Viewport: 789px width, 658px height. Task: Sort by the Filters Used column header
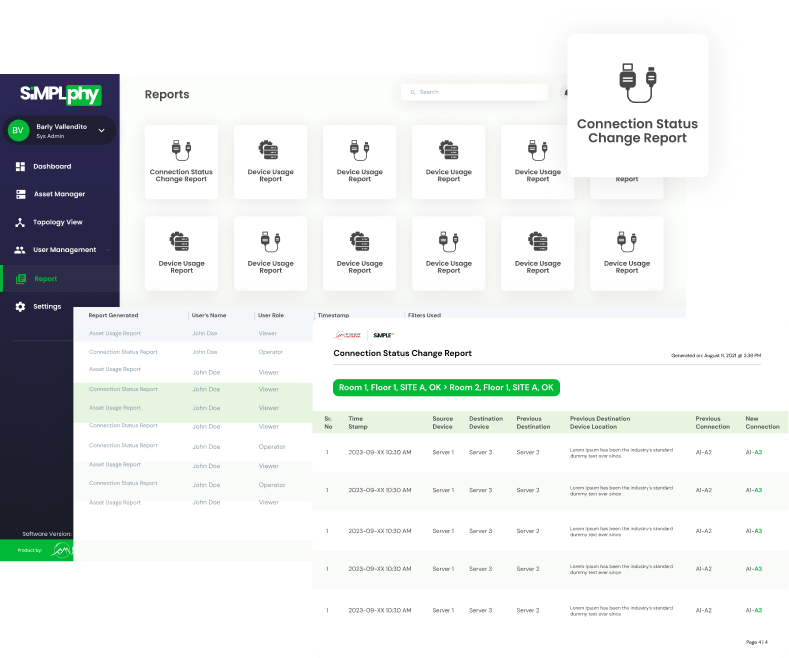tap(424, 315)
